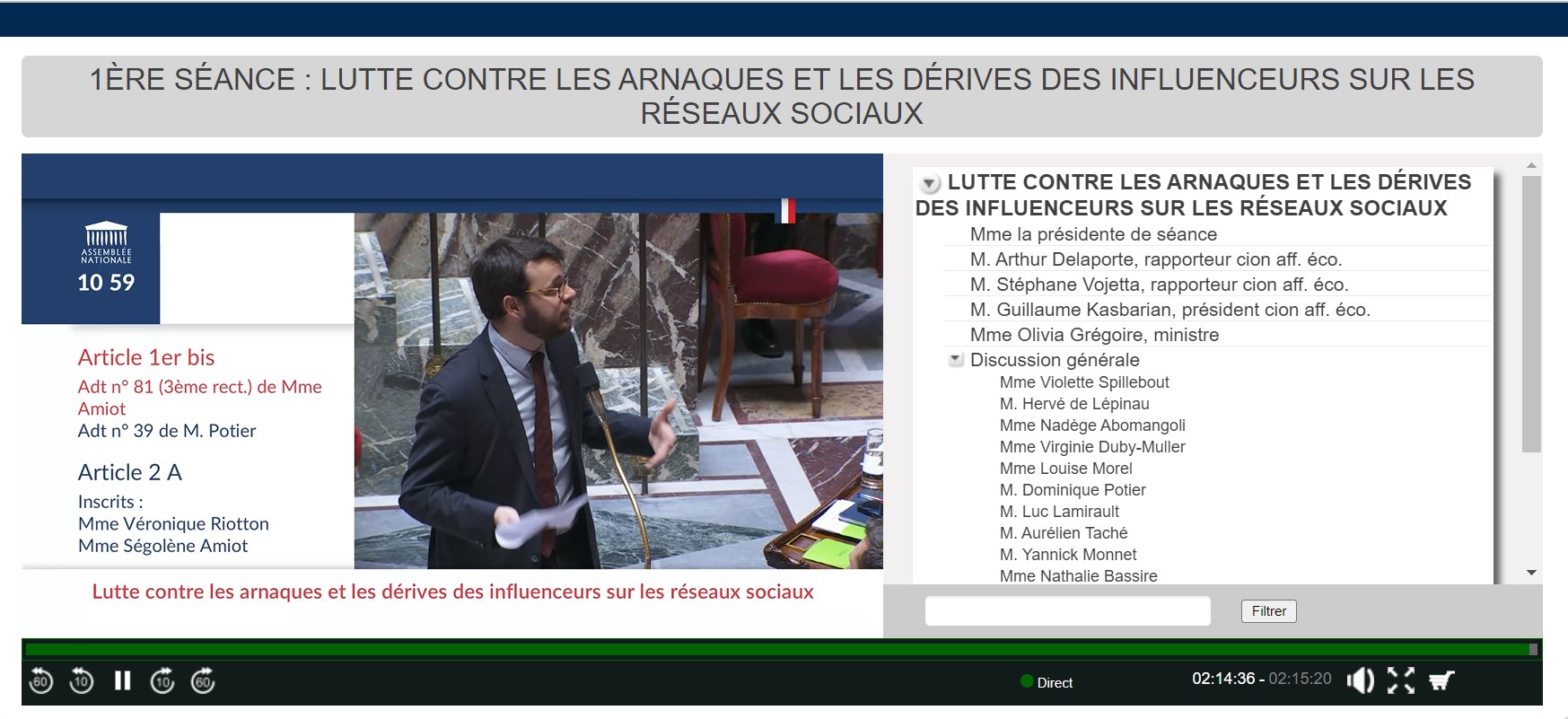This screenshot has height=719, width=1568.
Task: Select M. Yannick Monnet
Action: tap(1068, 555)
